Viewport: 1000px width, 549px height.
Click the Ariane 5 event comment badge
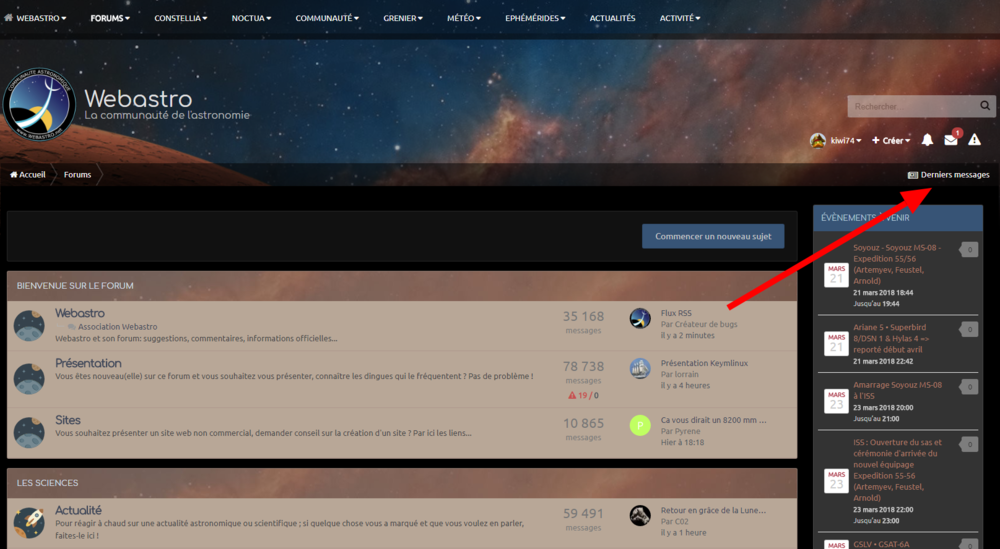969,330
